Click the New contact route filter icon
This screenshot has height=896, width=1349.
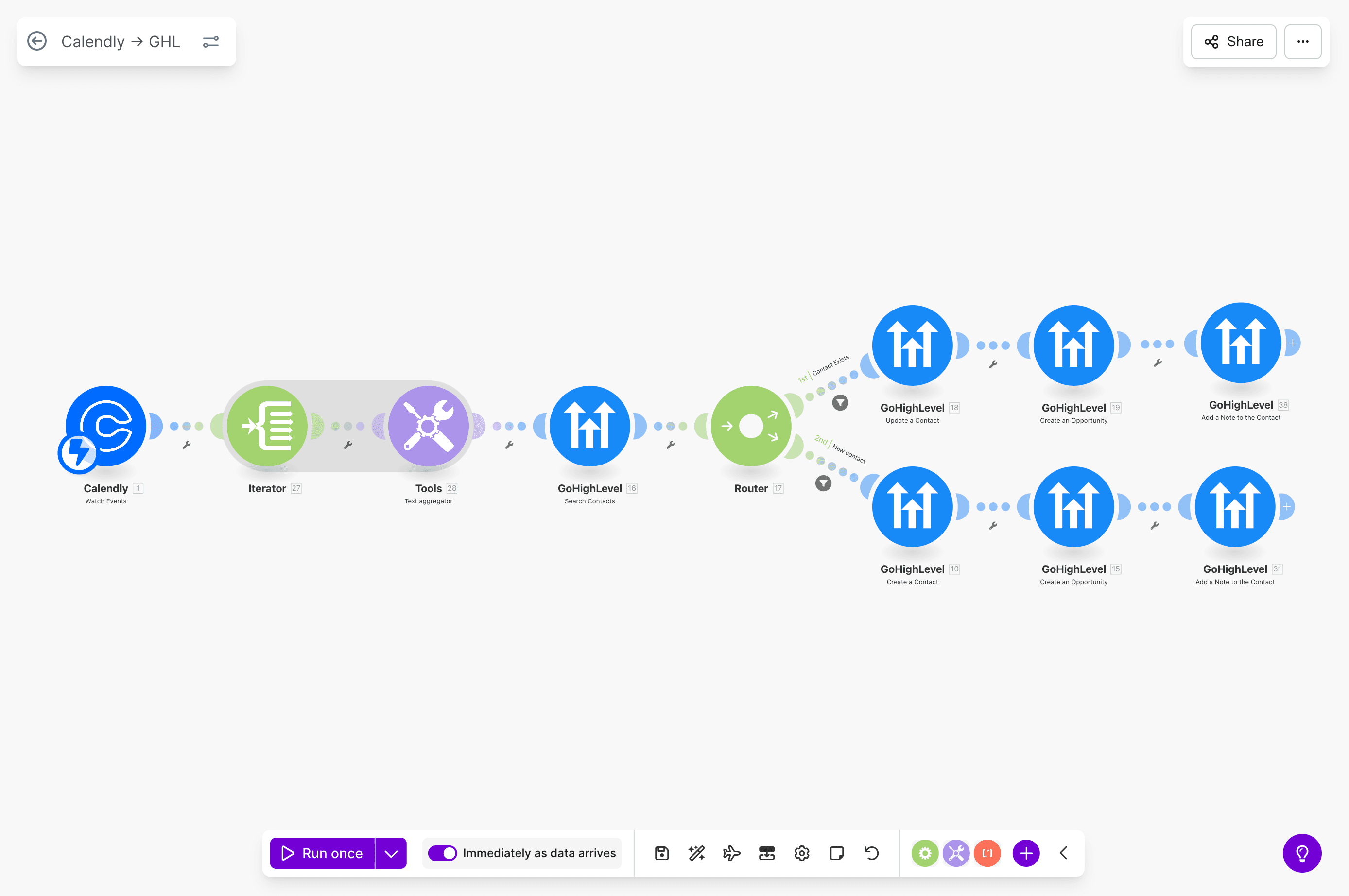coord(823,483)
